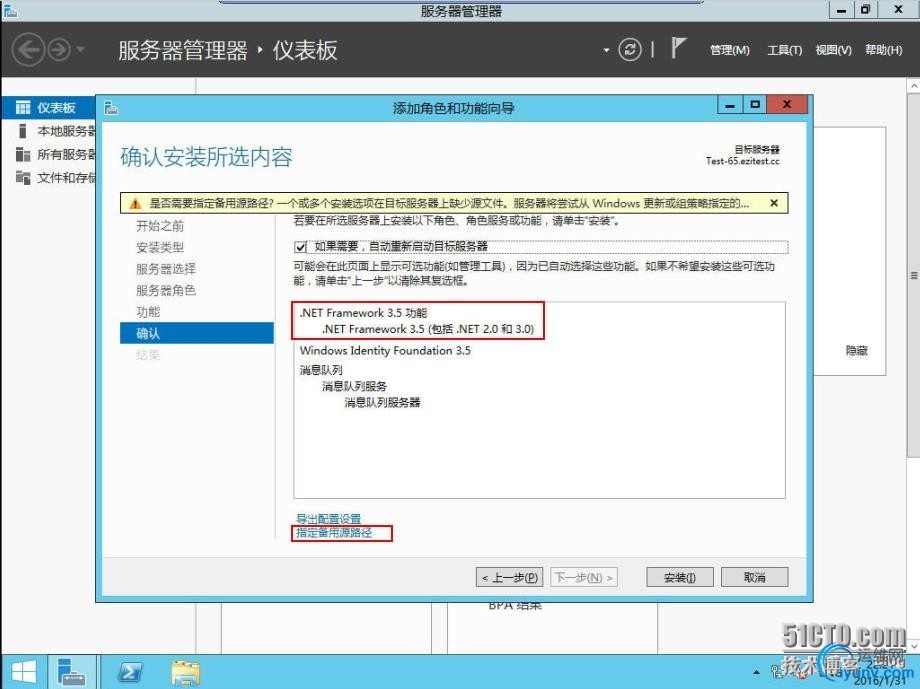Open the 导出配置设置 link

tap(329, 519)
